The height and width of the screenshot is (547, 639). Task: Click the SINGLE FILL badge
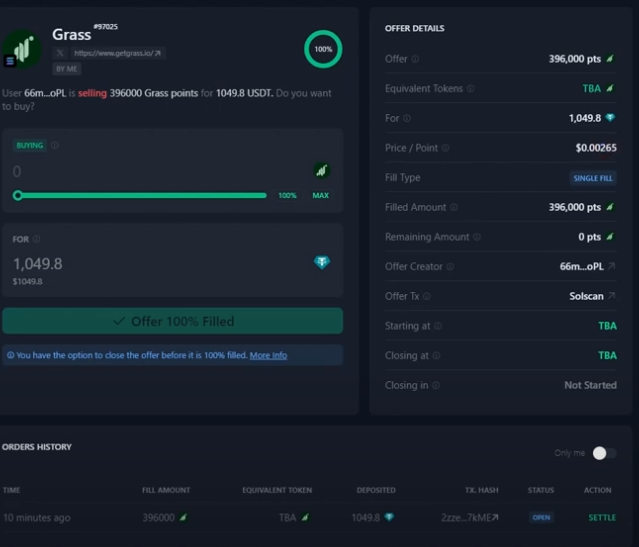593,178
